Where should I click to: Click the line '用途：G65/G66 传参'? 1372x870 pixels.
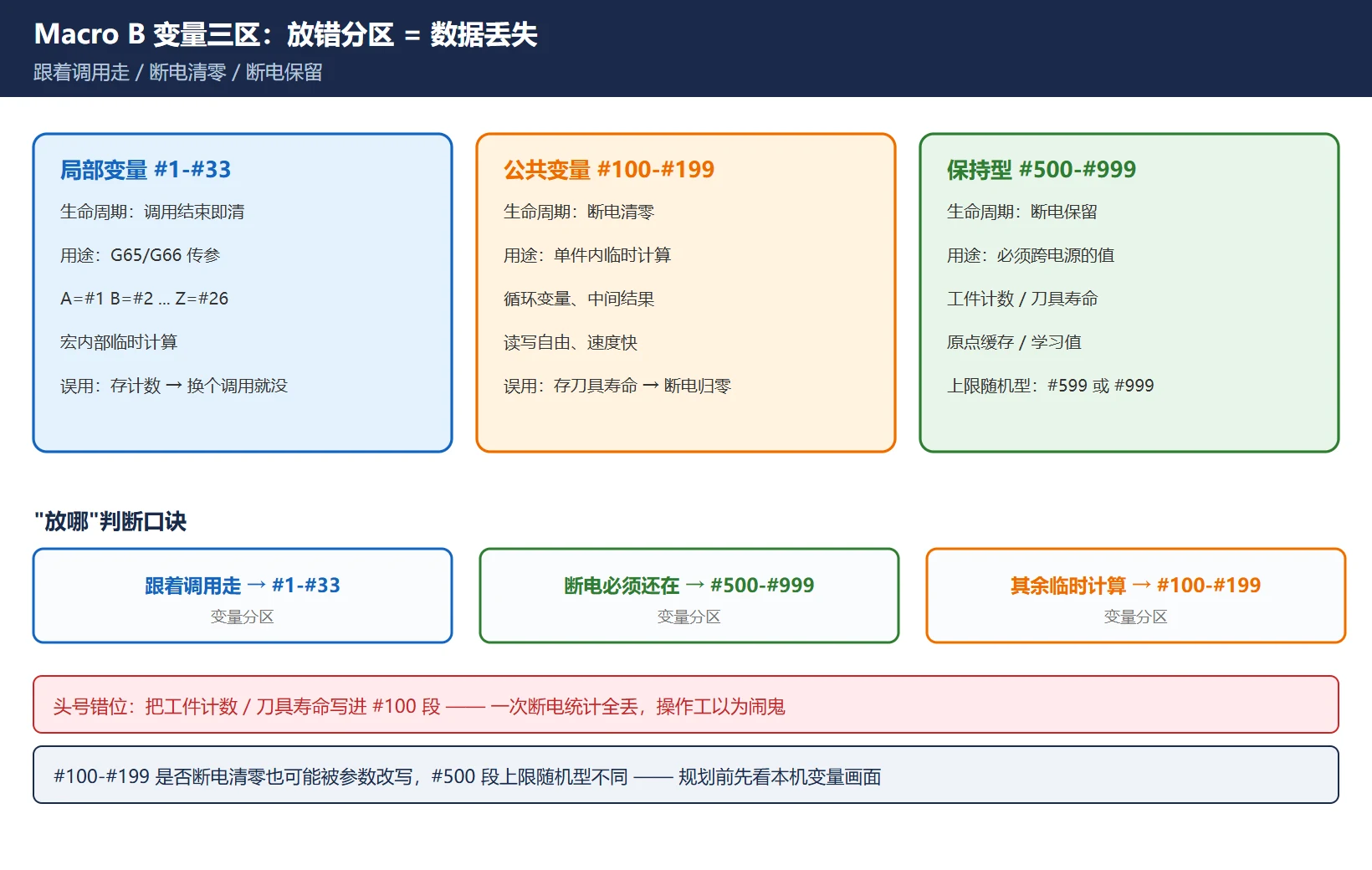click(x=140, y=255)
